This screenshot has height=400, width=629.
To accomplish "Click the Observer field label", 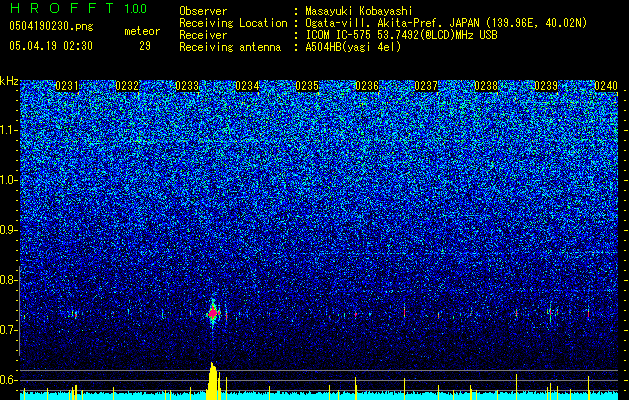I will [203, 11].
